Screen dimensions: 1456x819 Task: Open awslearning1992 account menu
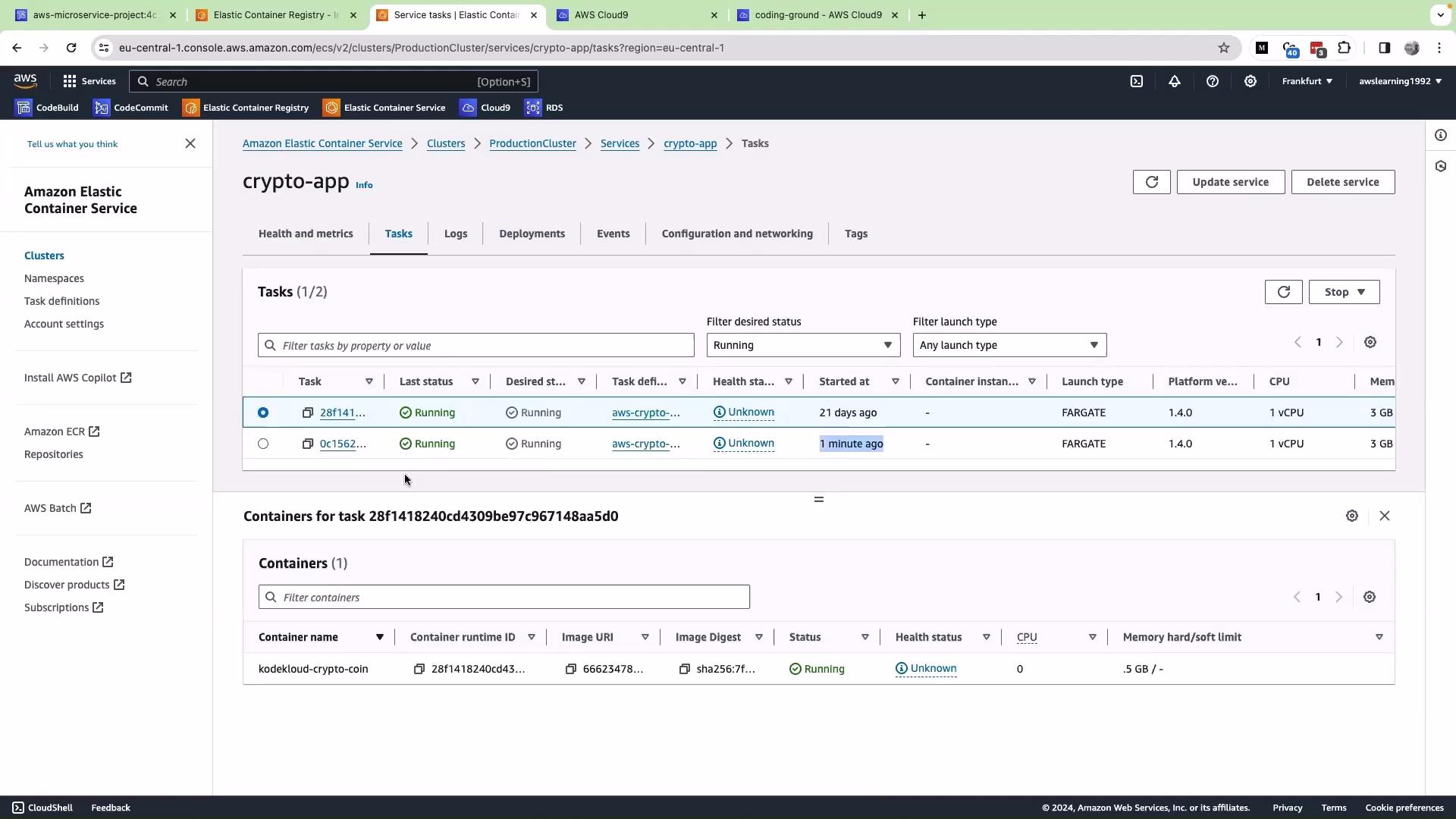coord(1401,81)
